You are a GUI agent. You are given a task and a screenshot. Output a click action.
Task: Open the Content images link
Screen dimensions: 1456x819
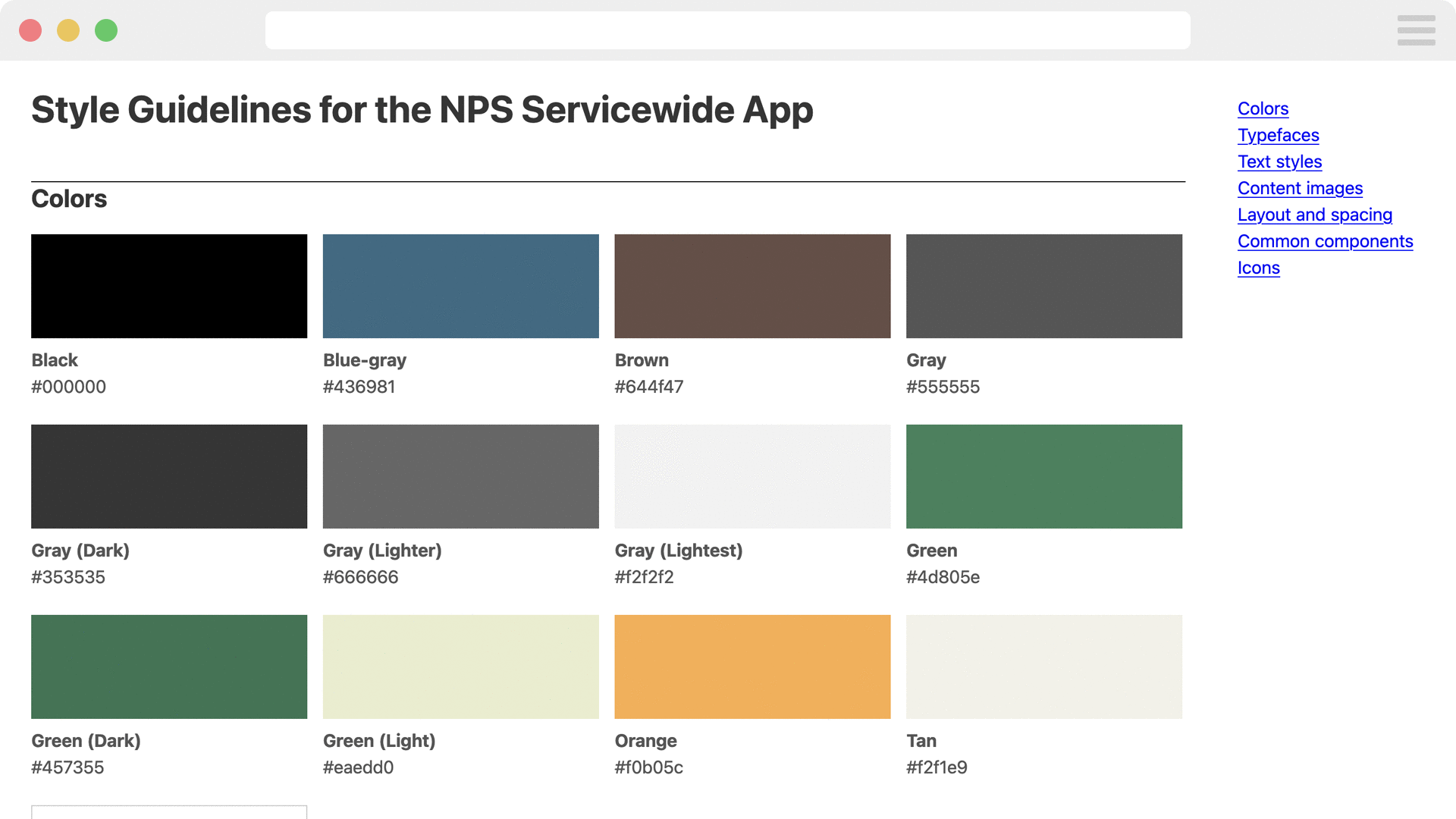click(1300, 188)
